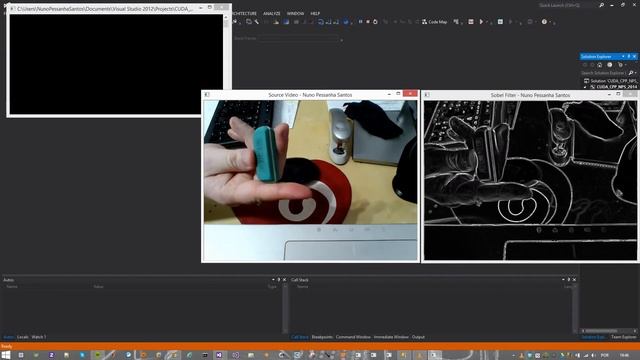
Task: Collapse the CUDA_CPP_NPS_2014 project node
Action: [585, 87]
